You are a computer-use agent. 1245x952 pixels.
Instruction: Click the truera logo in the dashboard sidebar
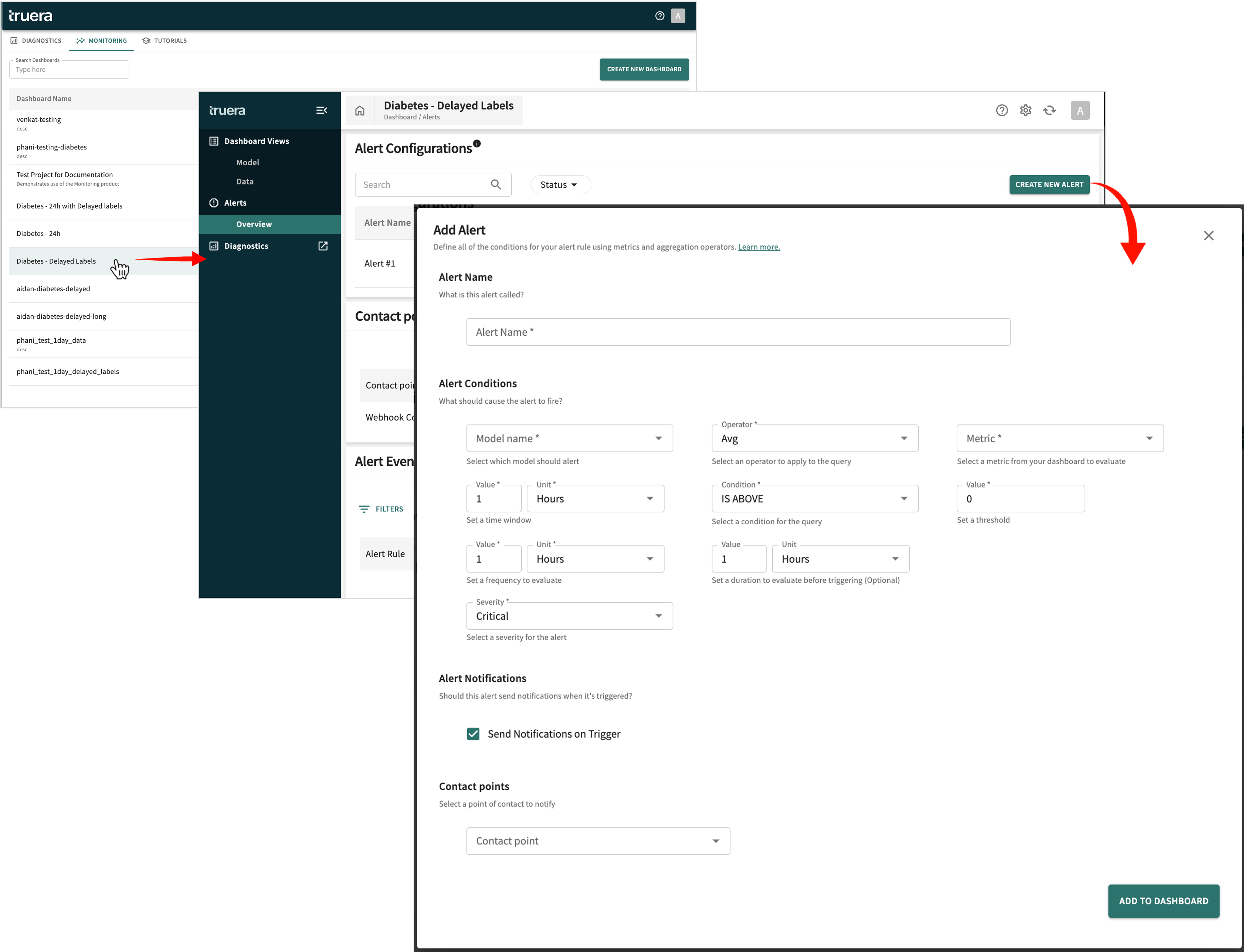click(227, 111)
